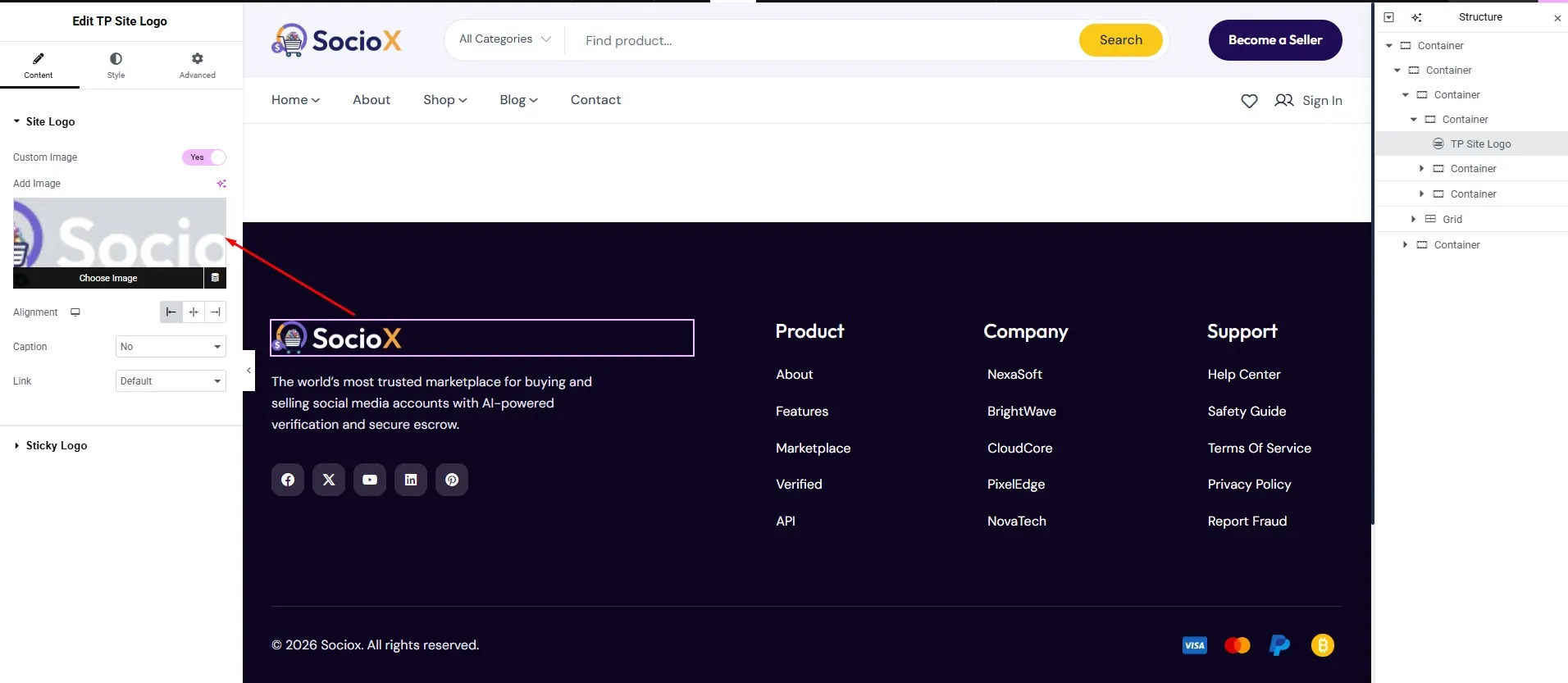Open the Link dropdown
The width and height of the screenshot is (1568, 683).
click(171, 381)
